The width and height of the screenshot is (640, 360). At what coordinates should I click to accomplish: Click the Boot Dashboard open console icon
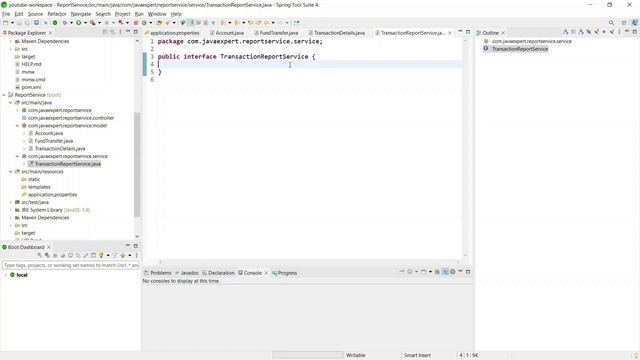click(70, 255)
